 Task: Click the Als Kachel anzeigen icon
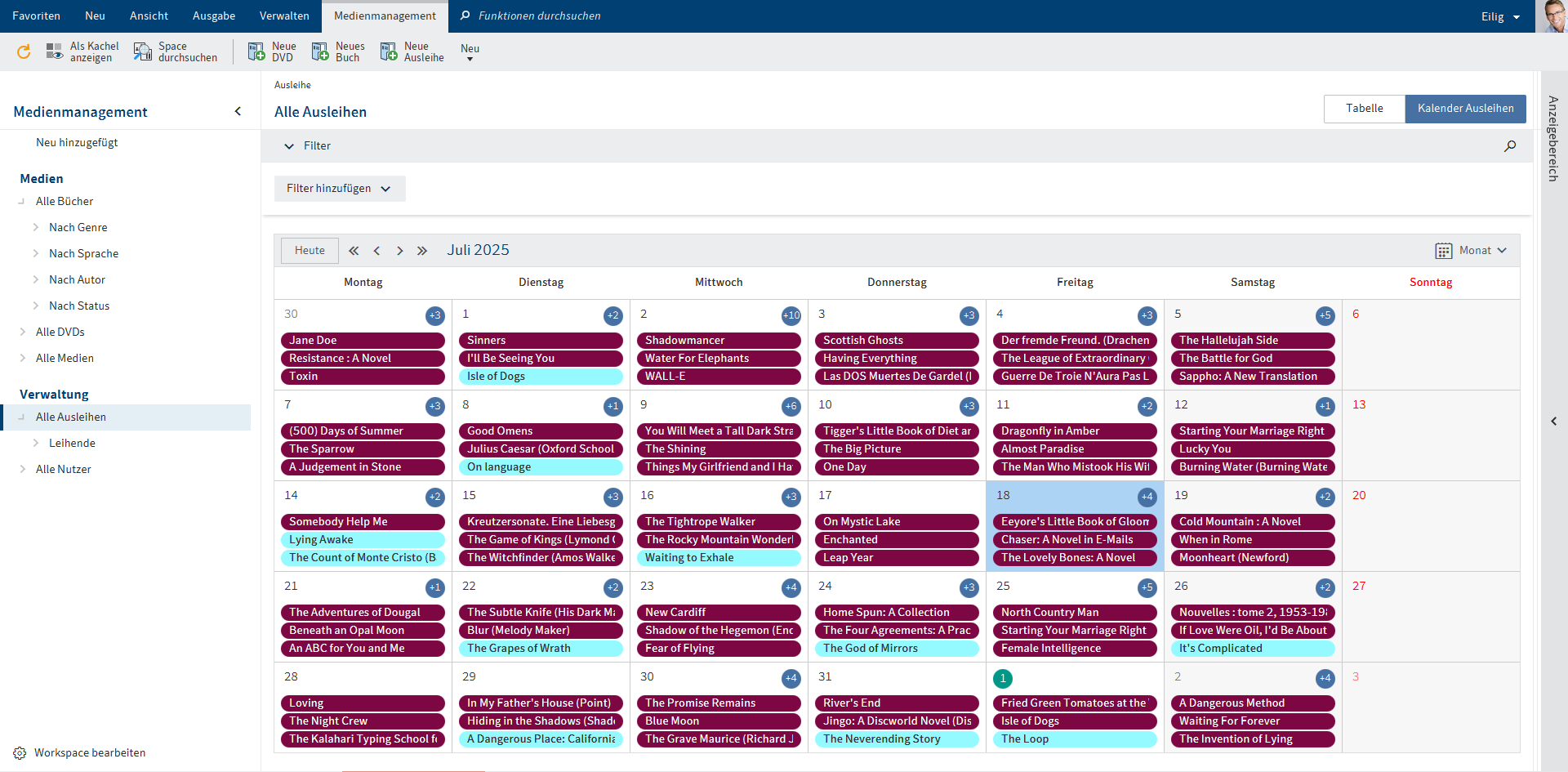pos(55,52)
